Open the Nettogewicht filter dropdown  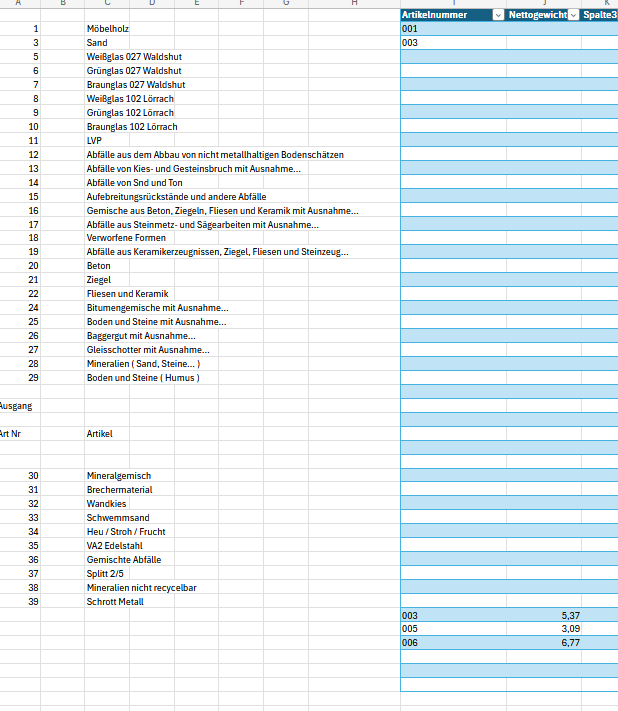(x=574, y=15)
